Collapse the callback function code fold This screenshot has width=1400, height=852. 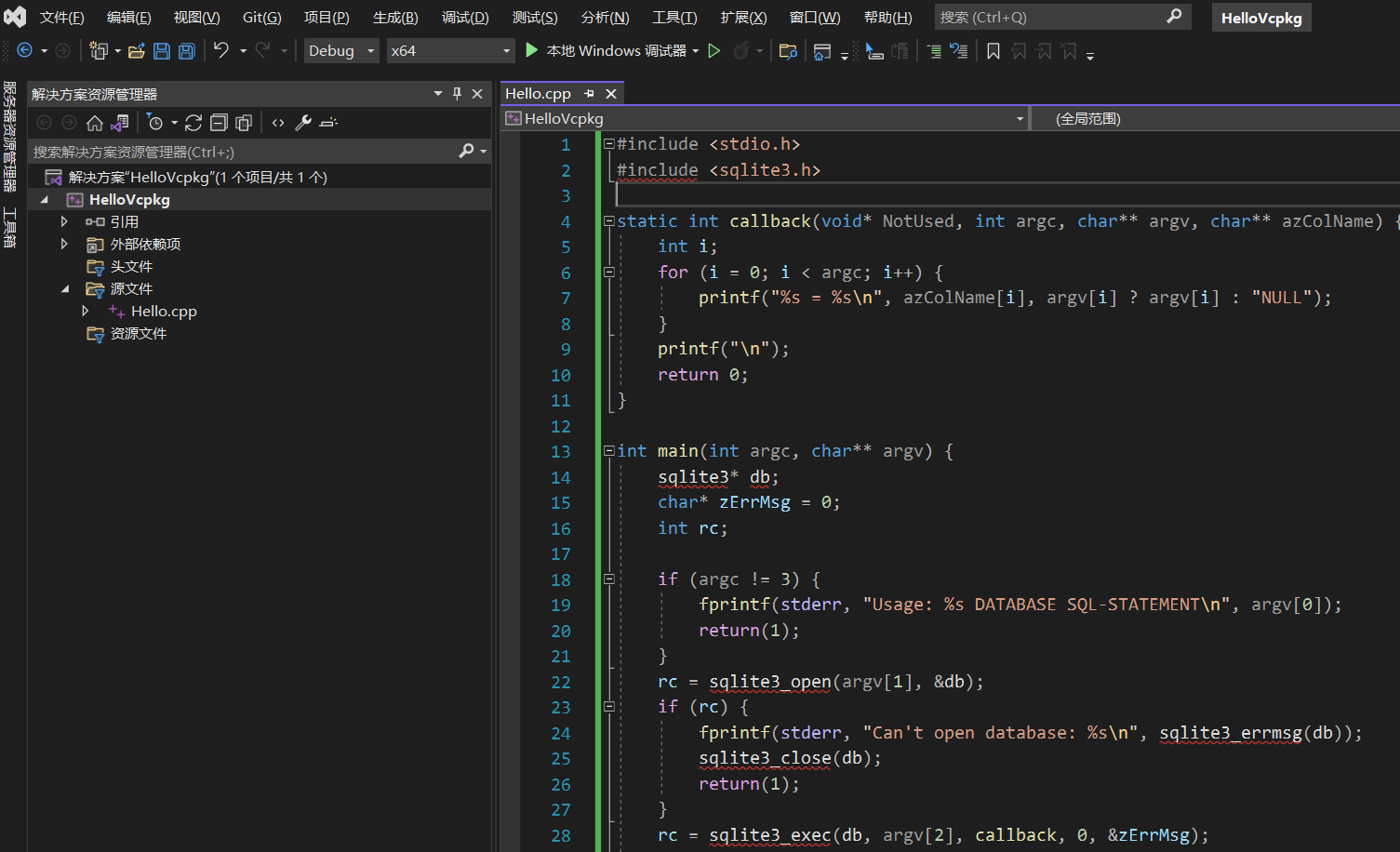(x=608, y=221)
